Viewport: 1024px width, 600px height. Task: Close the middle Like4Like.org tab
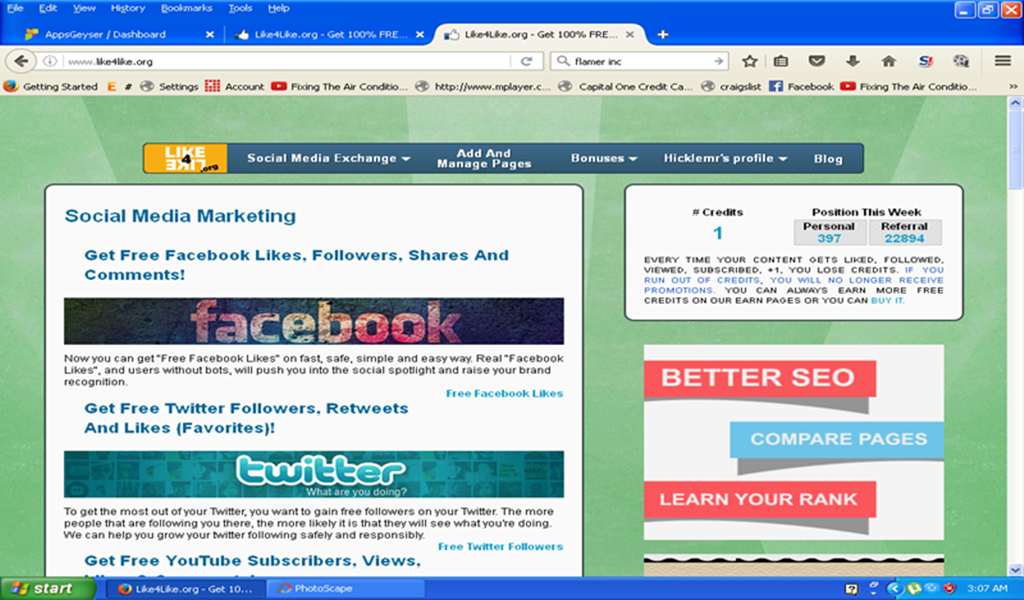pos(420,35)
